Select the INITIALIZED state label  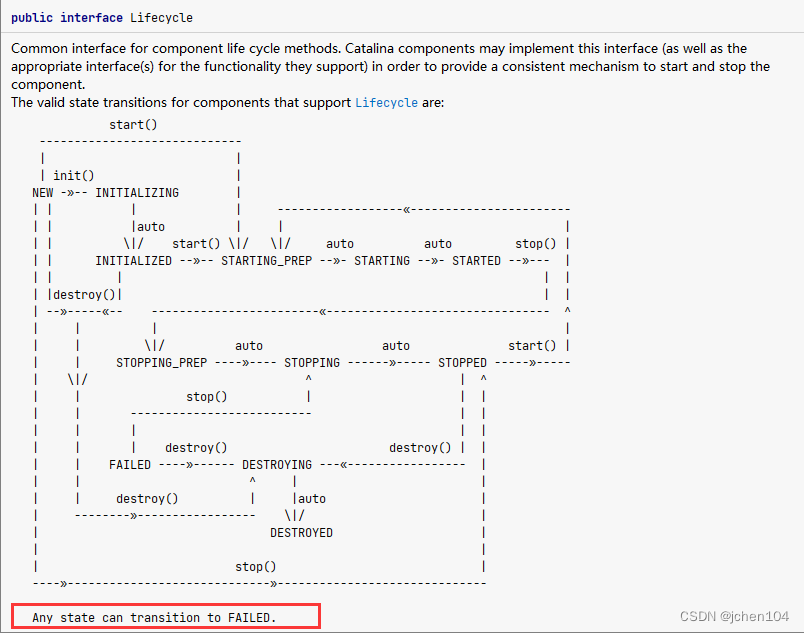click(x=133, y=261)
